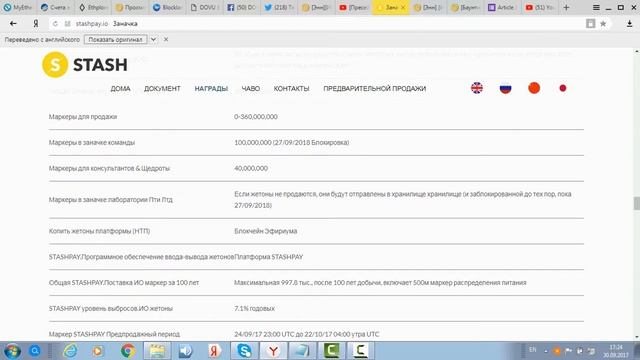The height and width of the screenshot is (360, 640).
Task: Open the Yandex Browser red Y taskbar icon
Action: coord(273,351)
